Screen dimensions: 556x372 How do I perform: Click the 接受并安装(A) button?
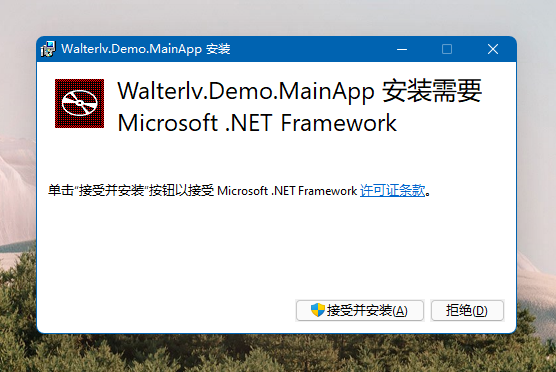pos(360,311)
